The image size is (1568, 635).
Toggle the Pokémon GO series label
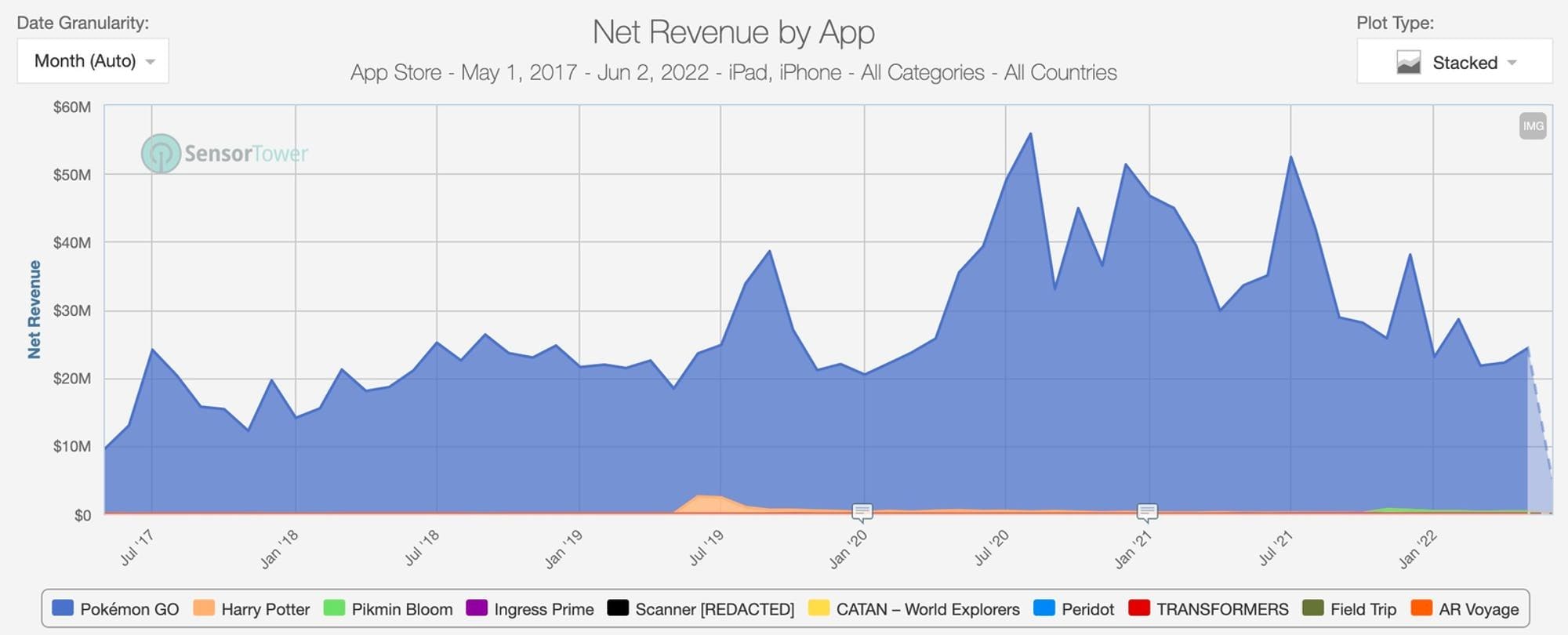129,609
